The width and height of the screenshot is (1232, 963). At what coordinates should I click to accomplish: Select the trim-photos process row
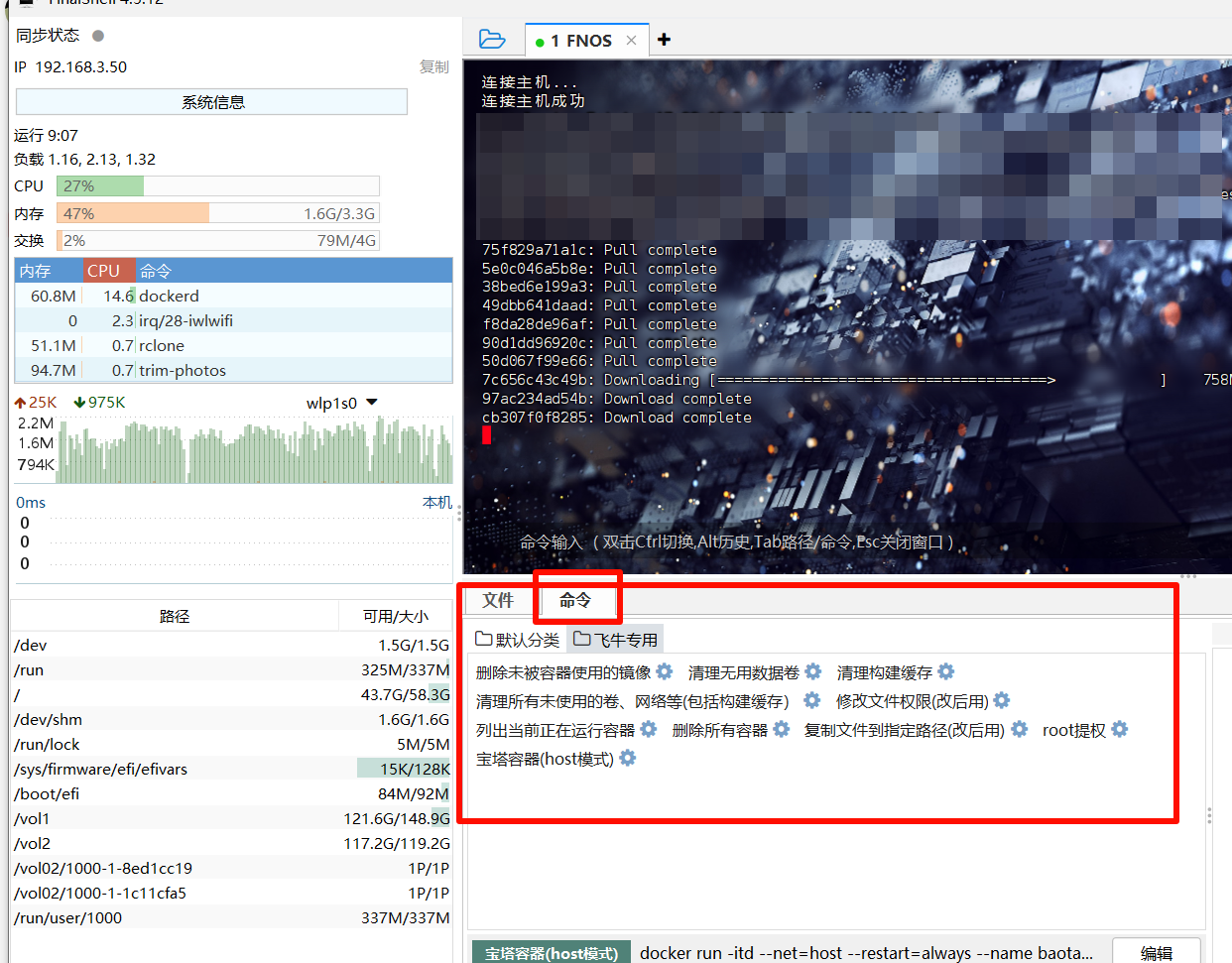[x=233, y=370]
